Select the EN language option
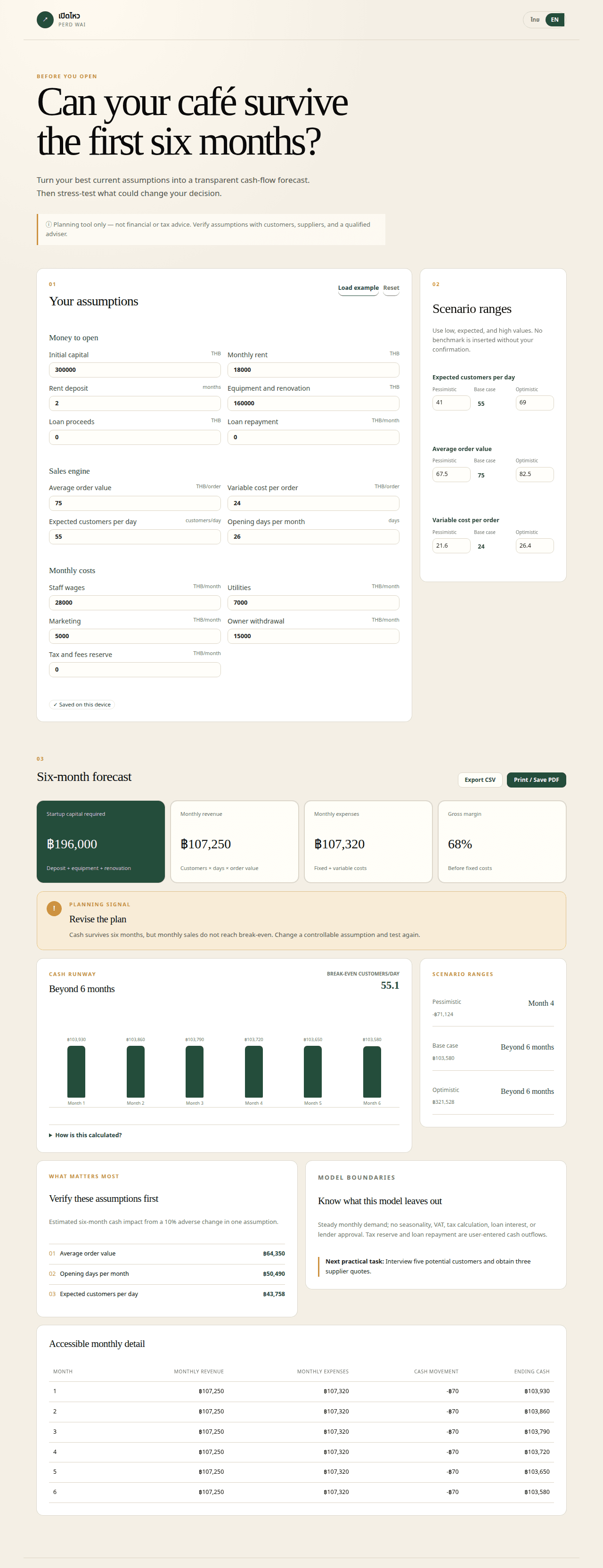Viewport: 603px width, 1568px height. [x=555, y=20]
